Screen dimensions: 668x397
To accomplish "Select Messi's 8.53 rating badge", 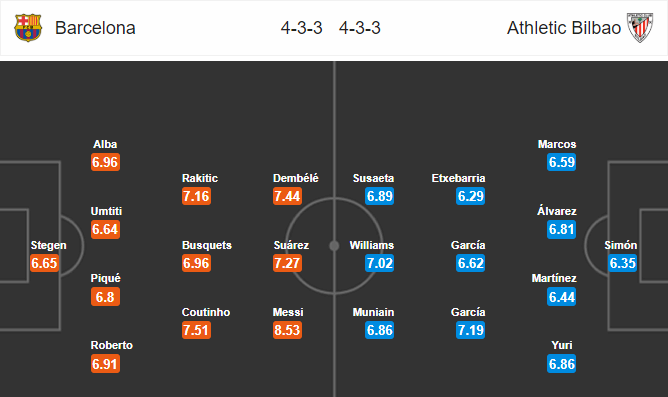I will pos(288,330).
